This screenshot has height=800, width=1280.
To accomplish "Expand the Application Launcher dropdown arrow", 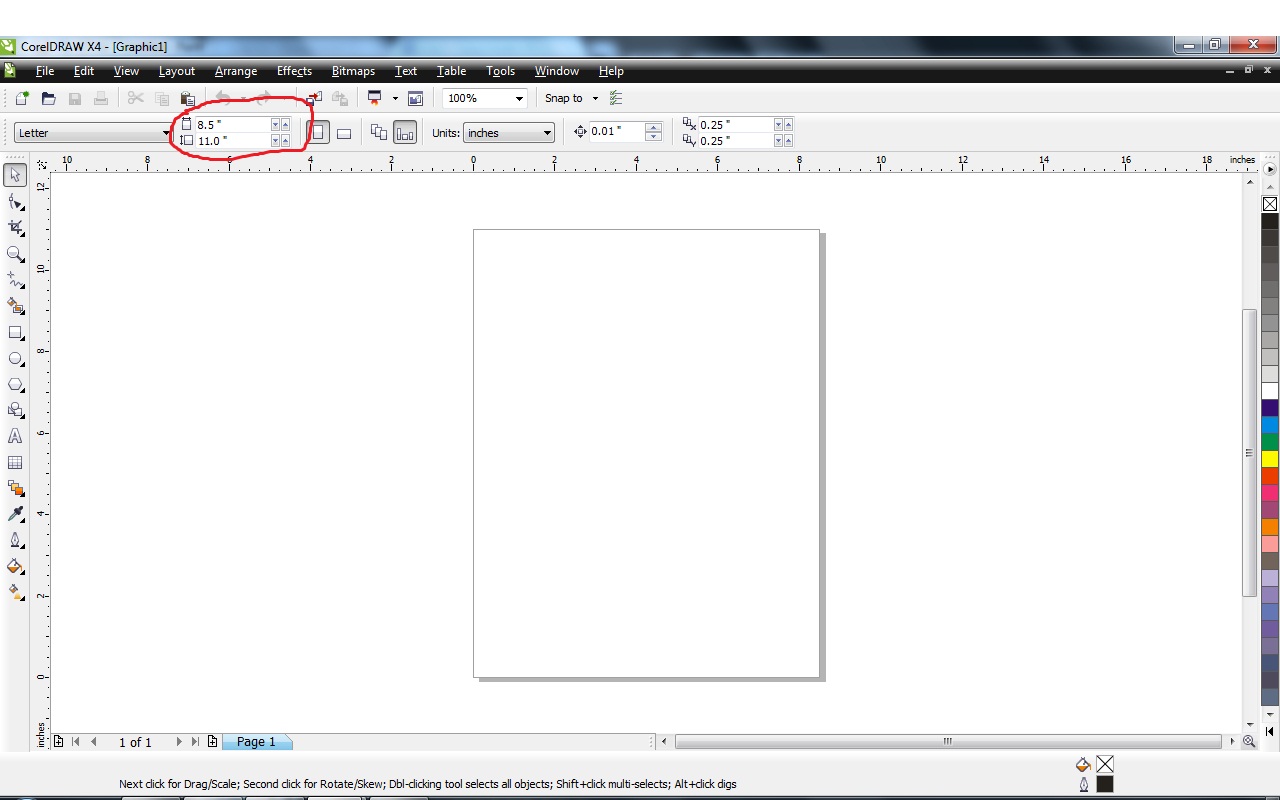I will click(395, 98).
